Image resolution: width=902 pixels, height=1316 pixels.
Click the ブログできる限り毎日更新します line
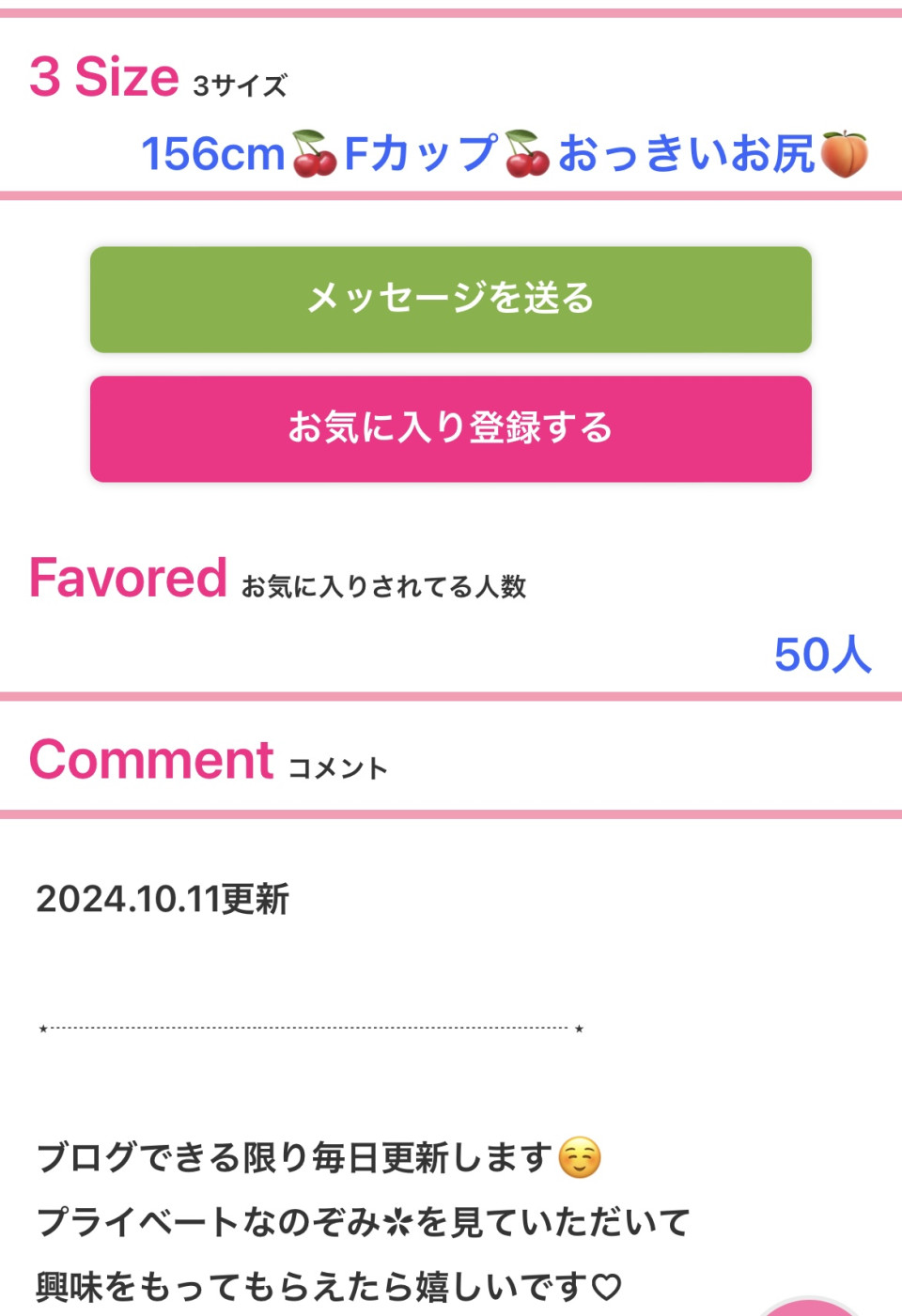coord(294,1157)
